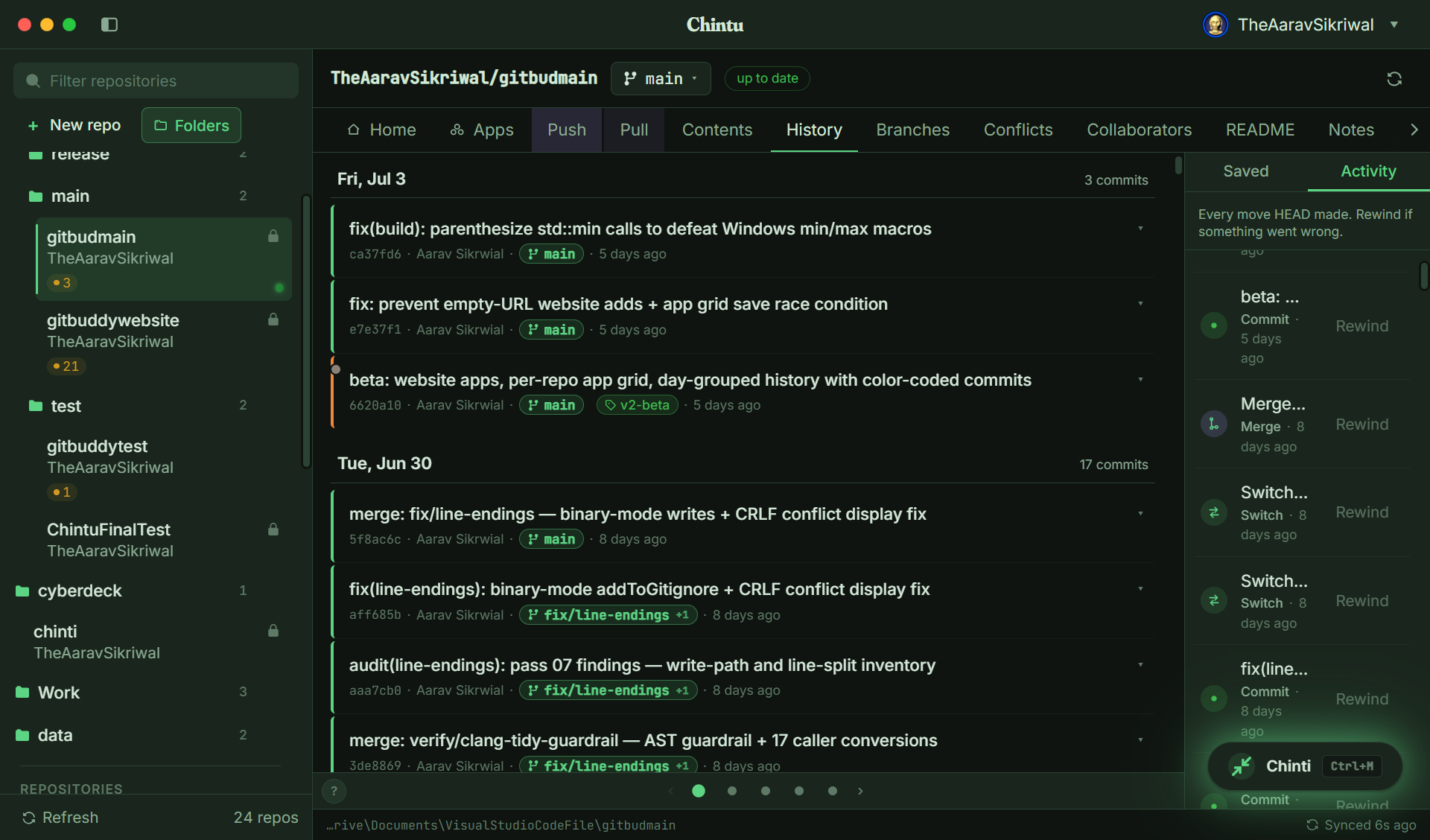Click the Pull button
The image size is (1430, 840).
tap(634, 130)
